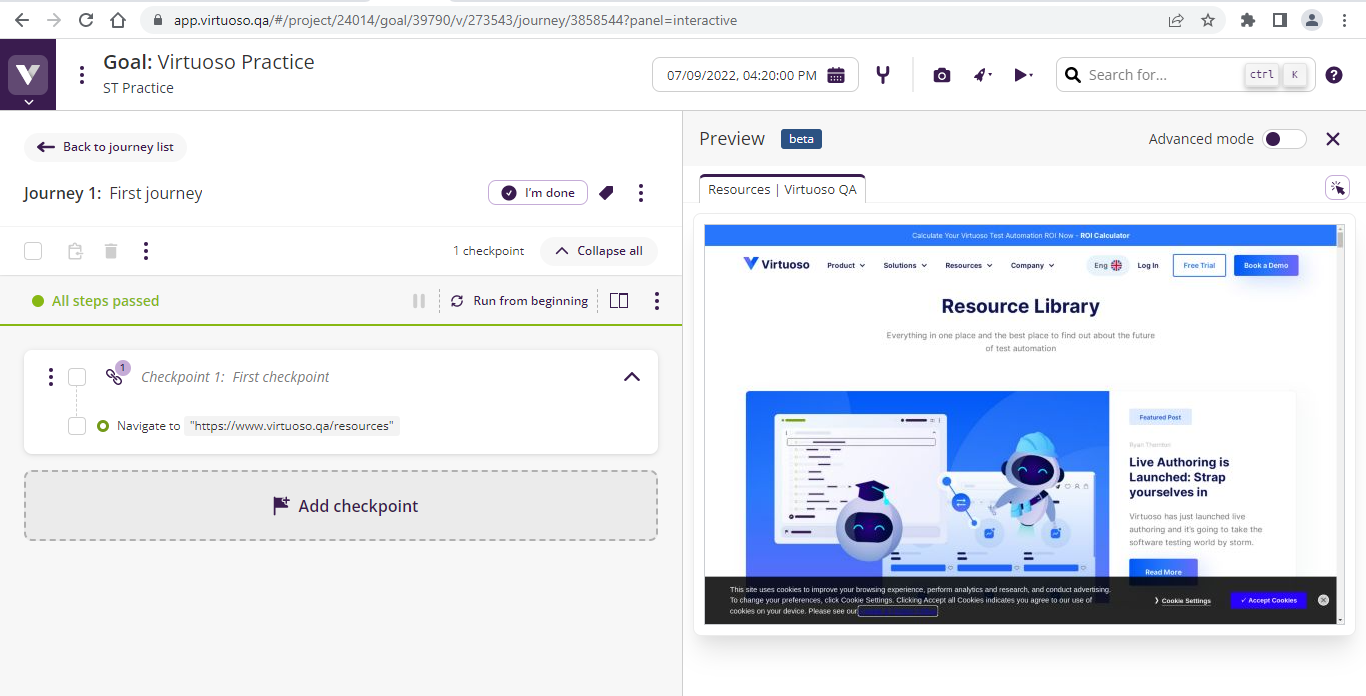
Task: Click the camera snapshot icon
Action: coord(941,75)
